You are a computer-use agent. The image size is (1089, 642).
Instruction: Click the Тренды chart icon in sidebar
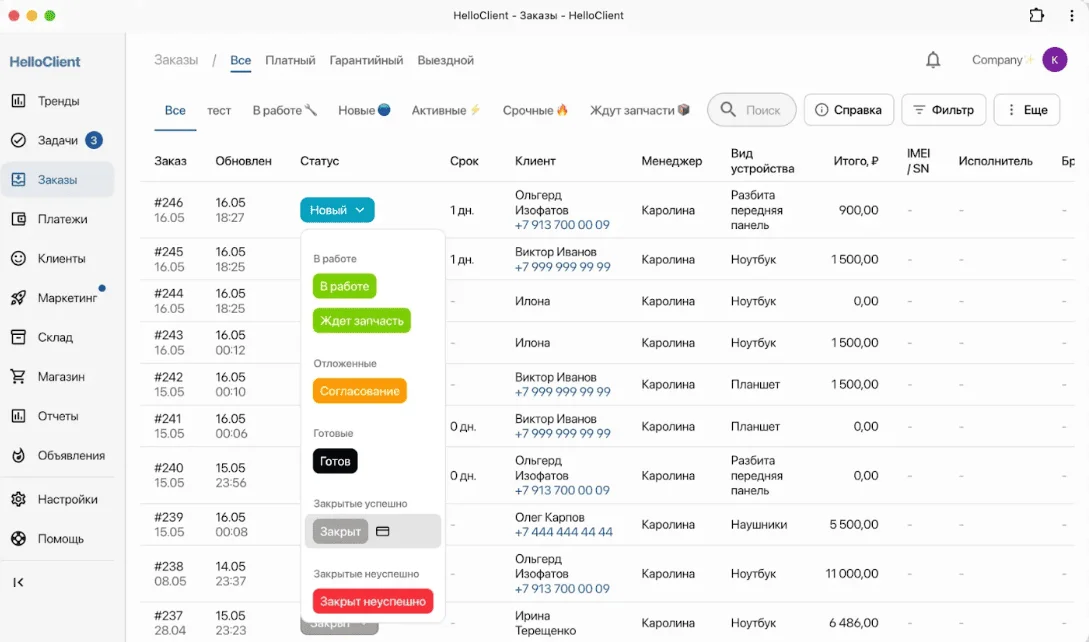(x=18, y=101)
